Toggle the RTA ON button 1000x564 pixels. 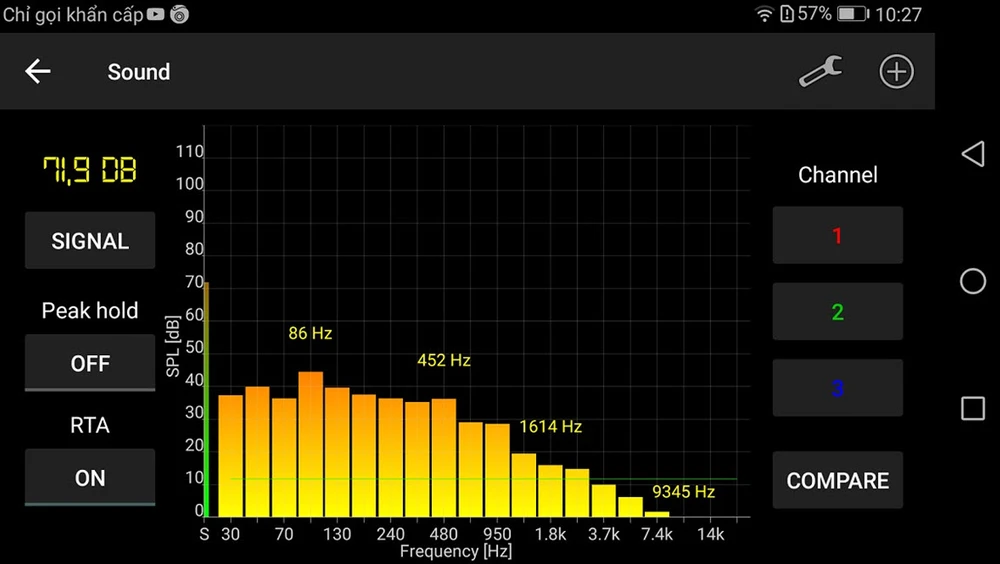(x=90, y=478)
